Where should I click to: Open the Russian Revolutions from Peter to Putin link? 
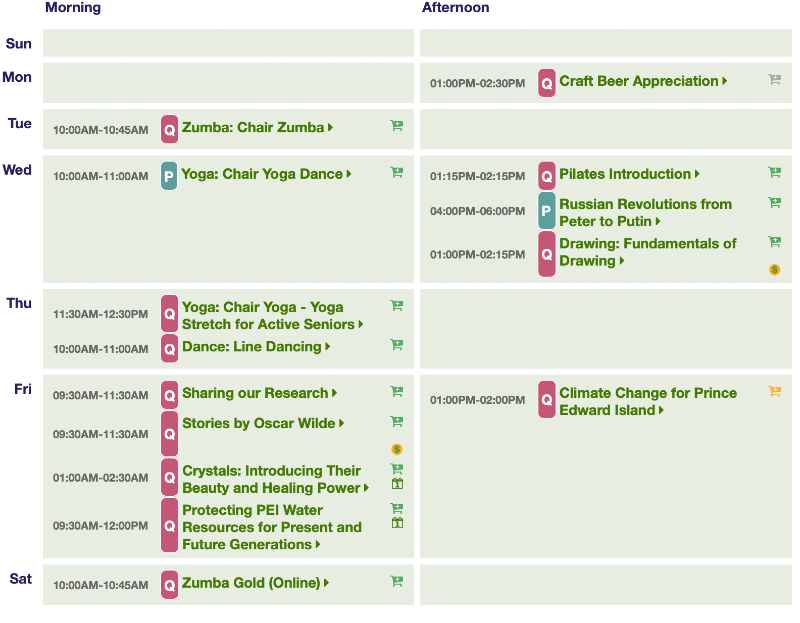click(x=645, y=212)
